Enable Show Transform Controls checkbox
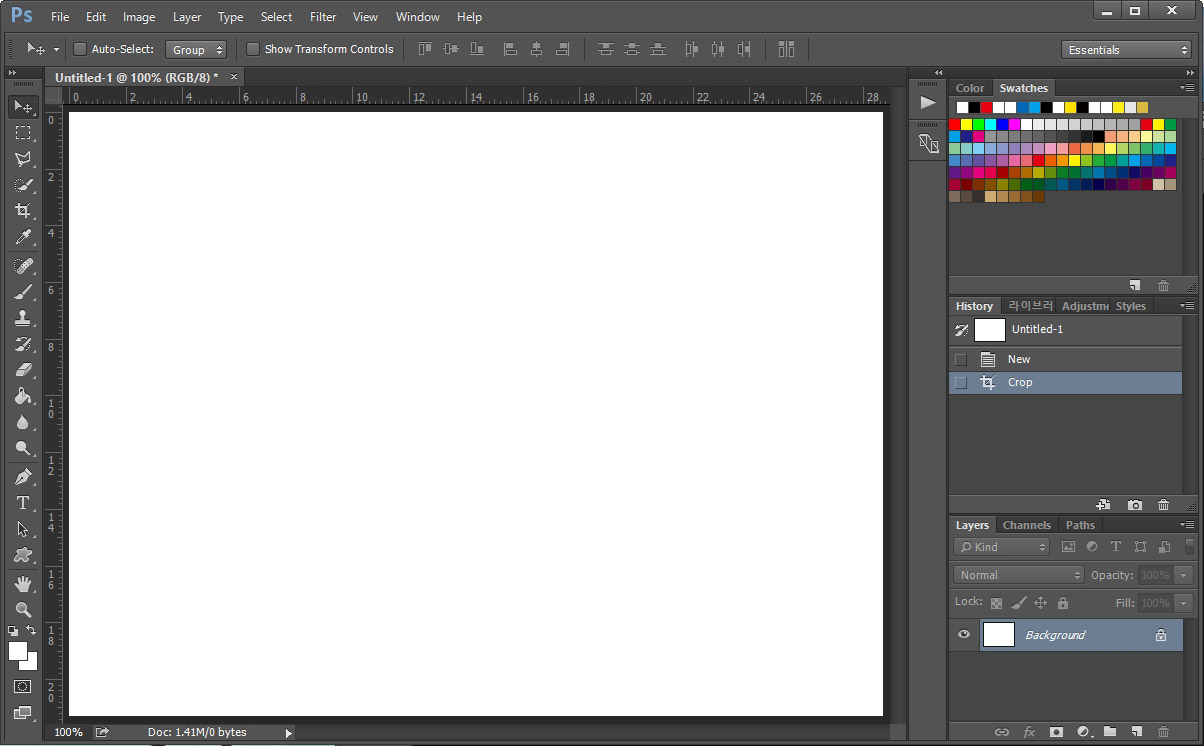Screen dimensions: 1204x746 pos(253,49)
